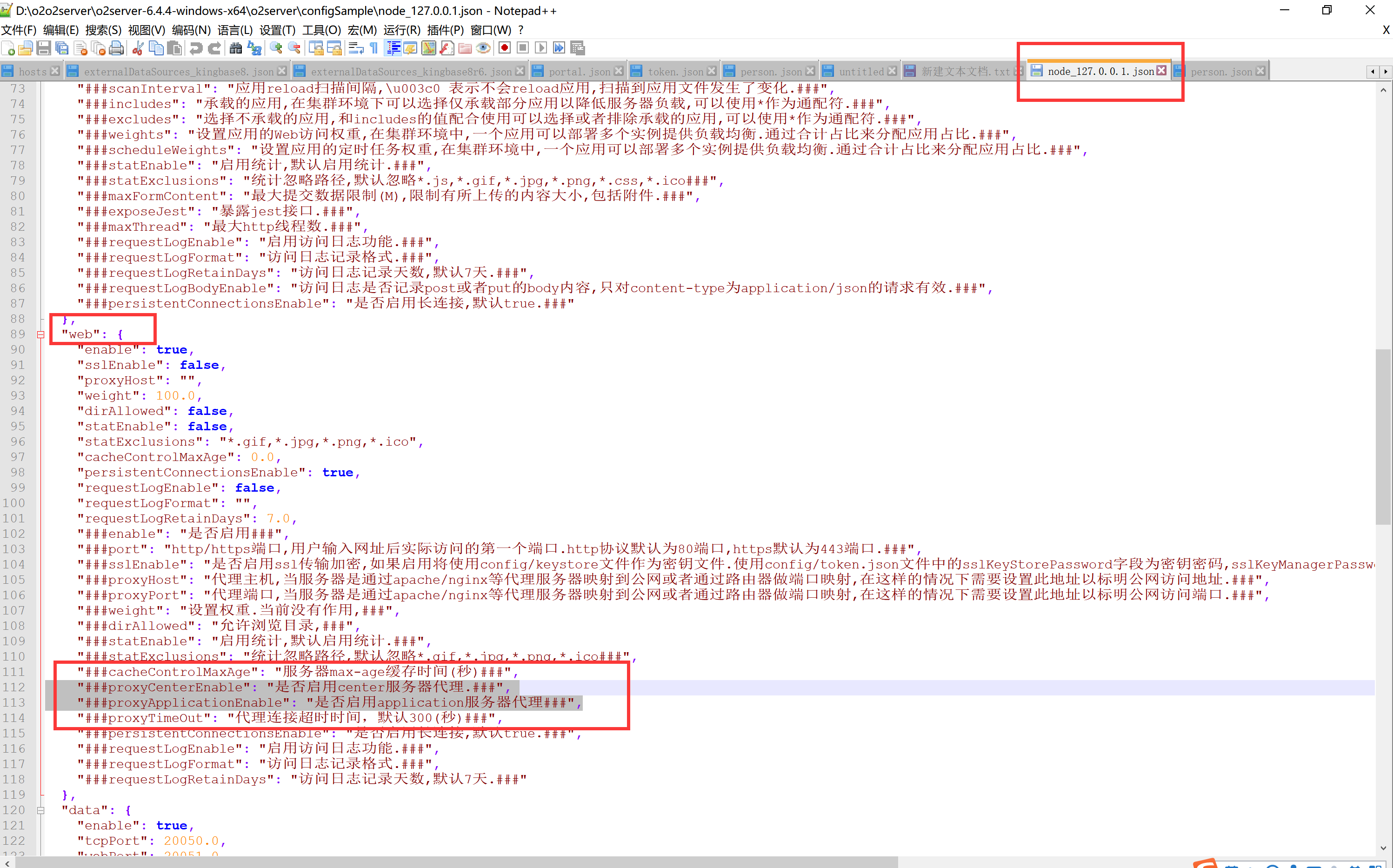Click the New file toolbar icon

(x=9, y=48)
